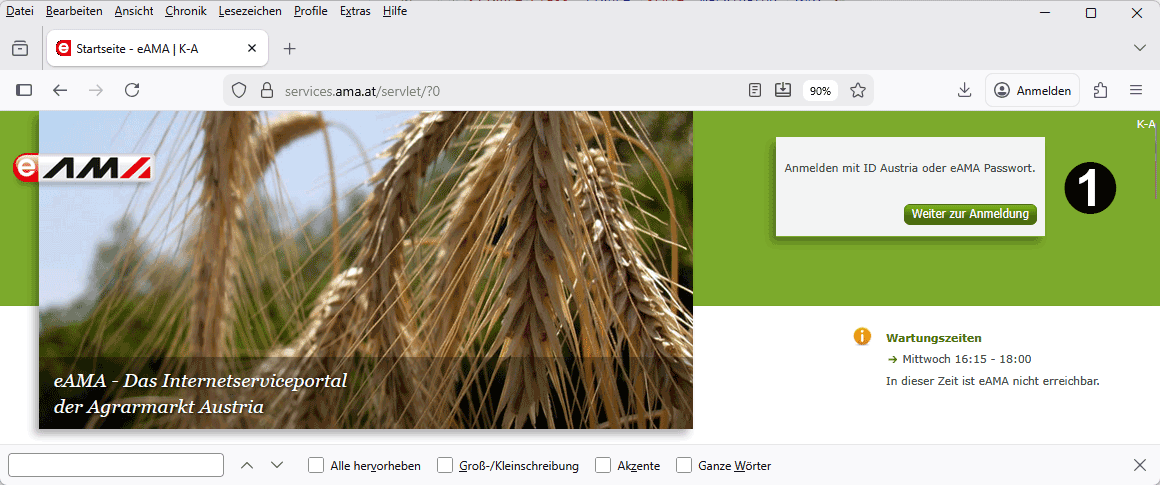This screenshot has width=1160, height=485.
Task: Go forward one page
Action: 96,90
